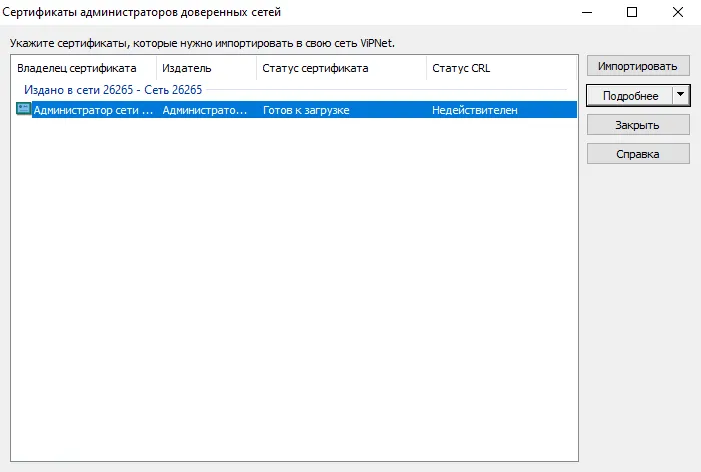Sort by Статус CRL column header
This screenshot has height=472, width=701.
point(502,68)
